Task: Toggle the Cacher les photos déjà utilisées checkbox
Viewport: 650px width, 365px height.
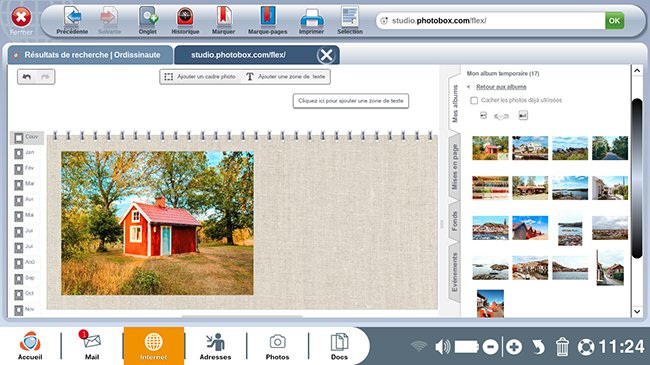Action: [474, 100]
